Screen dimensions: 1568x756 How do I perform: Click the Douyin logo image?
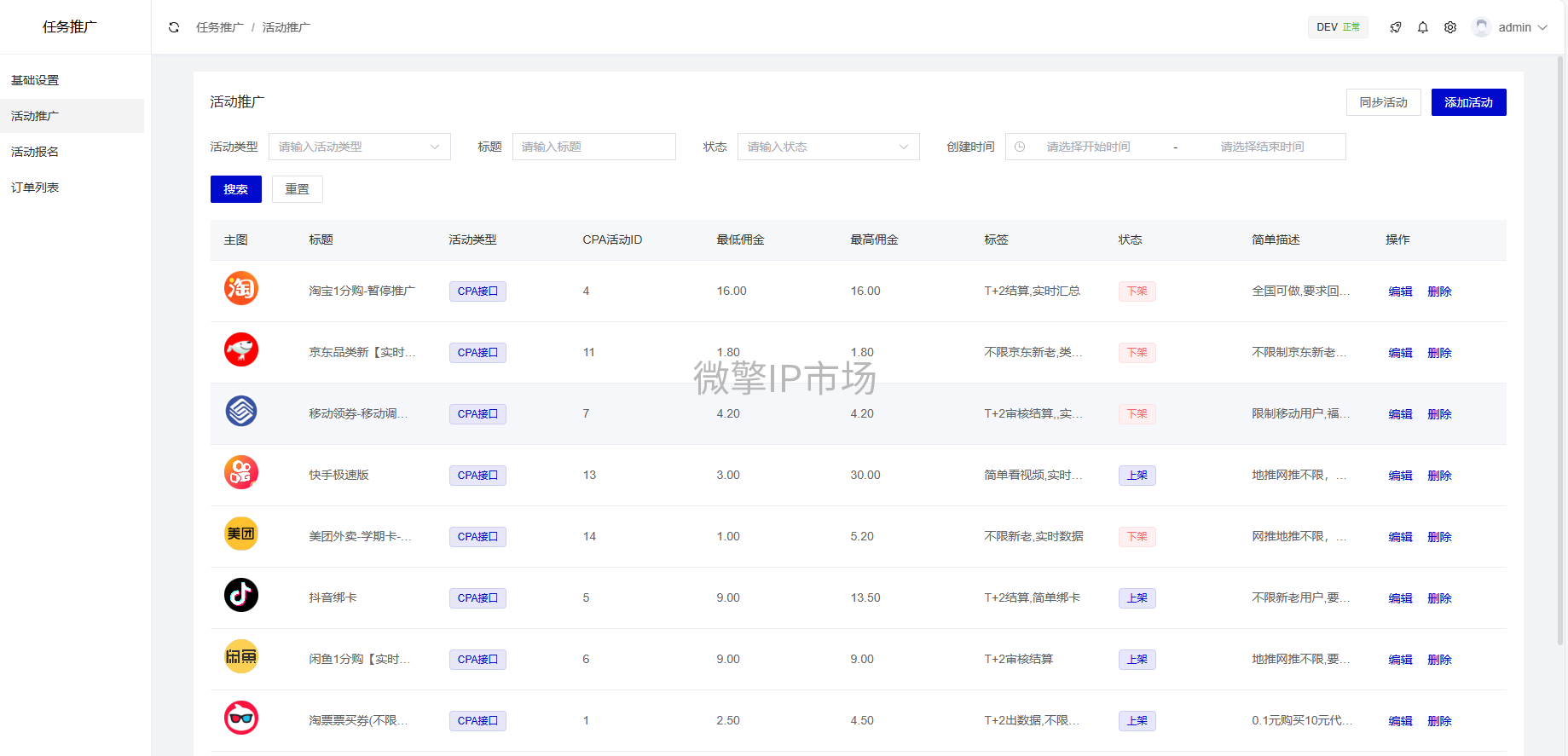241,596
